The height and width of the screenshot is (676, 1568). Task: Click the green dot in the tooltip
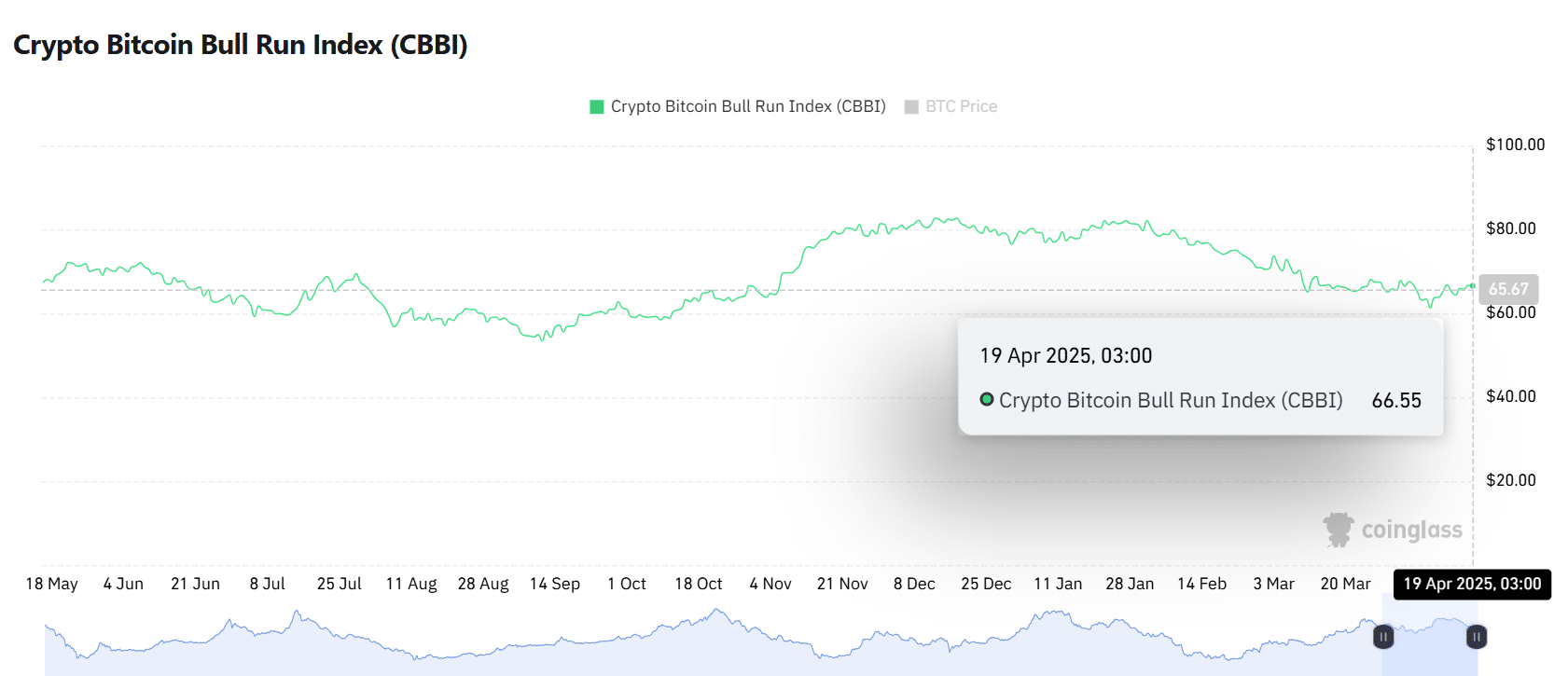click(987, 401)
